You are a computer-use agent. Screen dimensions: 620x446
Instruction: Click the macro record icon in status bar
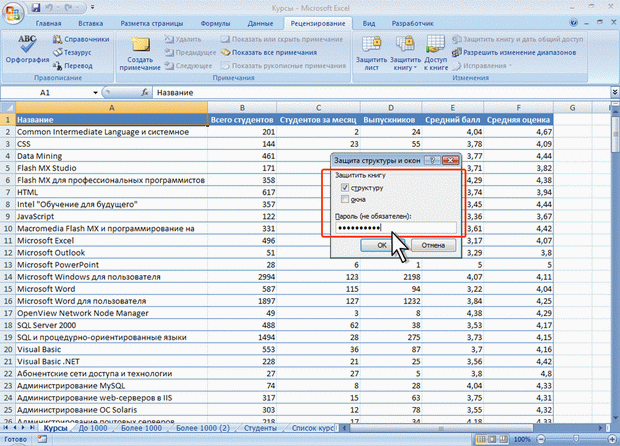(42, 439)
